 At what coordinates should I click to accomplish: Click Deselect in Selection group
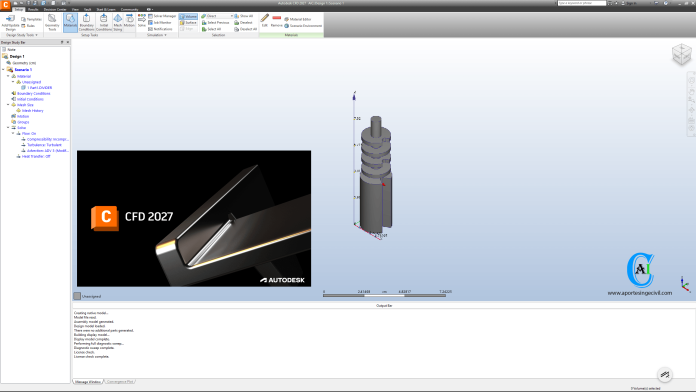[x=243, y=22]
